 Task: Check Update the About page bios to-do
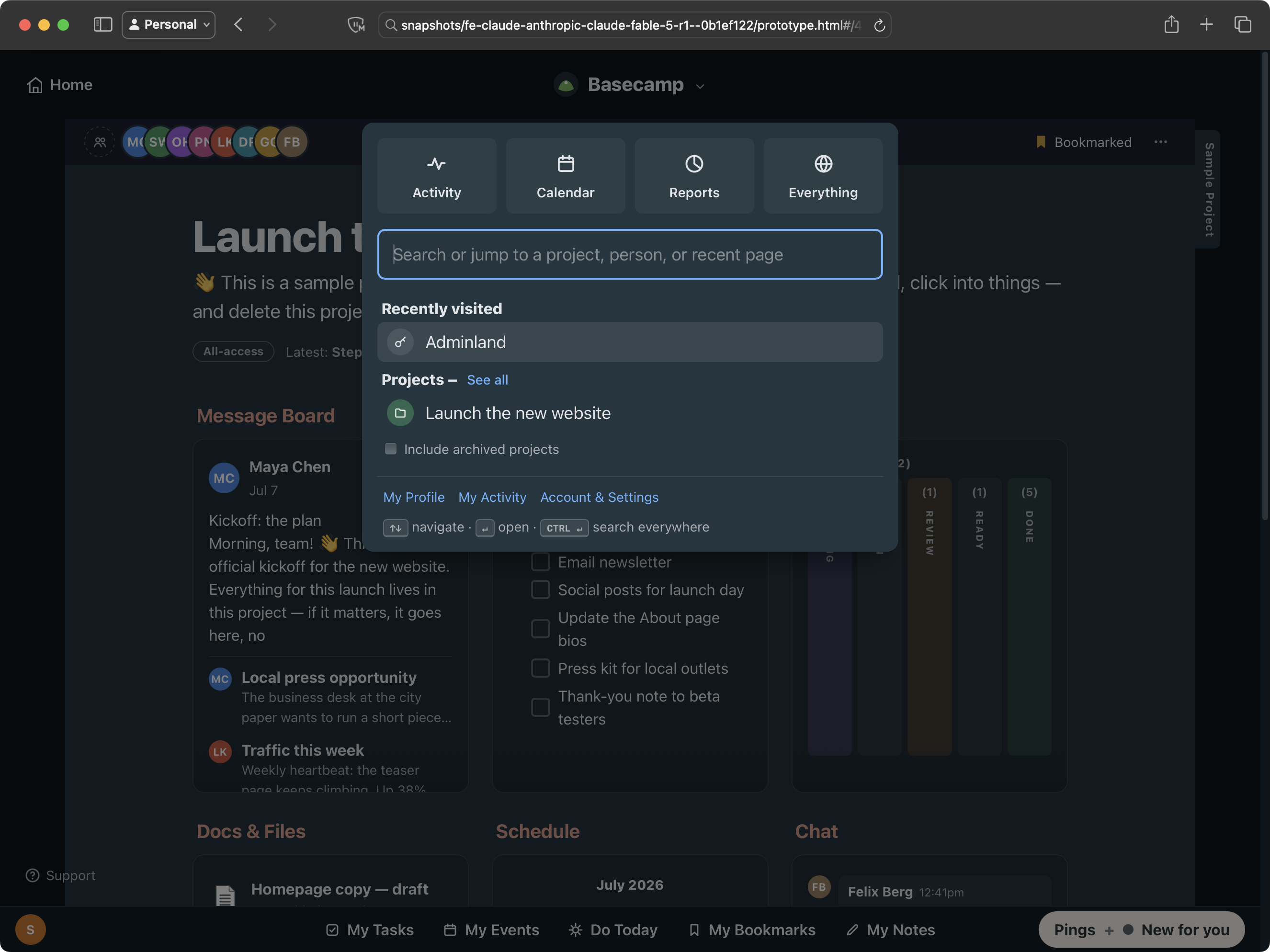click(540, 629)
